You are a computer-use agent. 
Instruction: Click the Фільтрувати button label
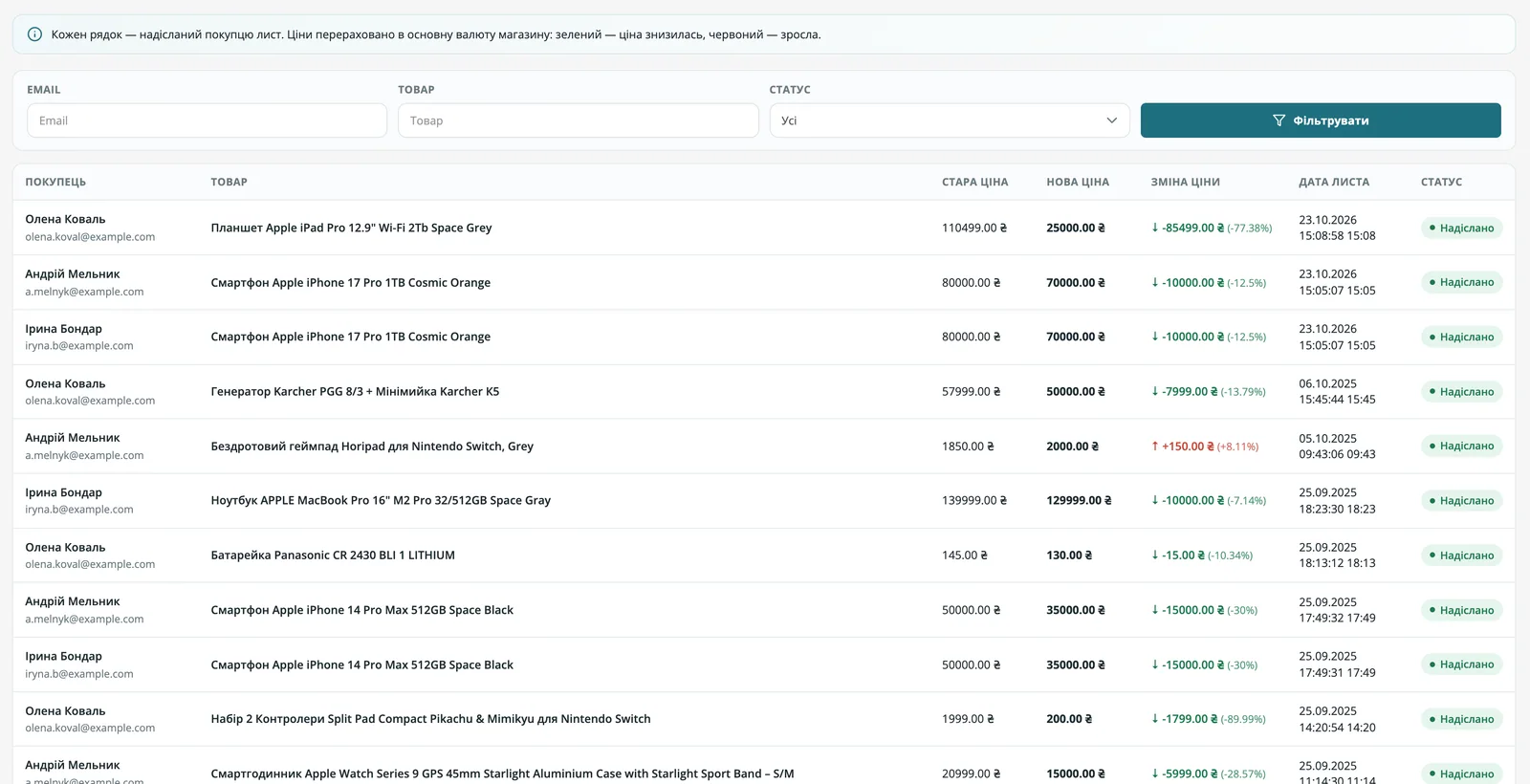point(1331,120)
